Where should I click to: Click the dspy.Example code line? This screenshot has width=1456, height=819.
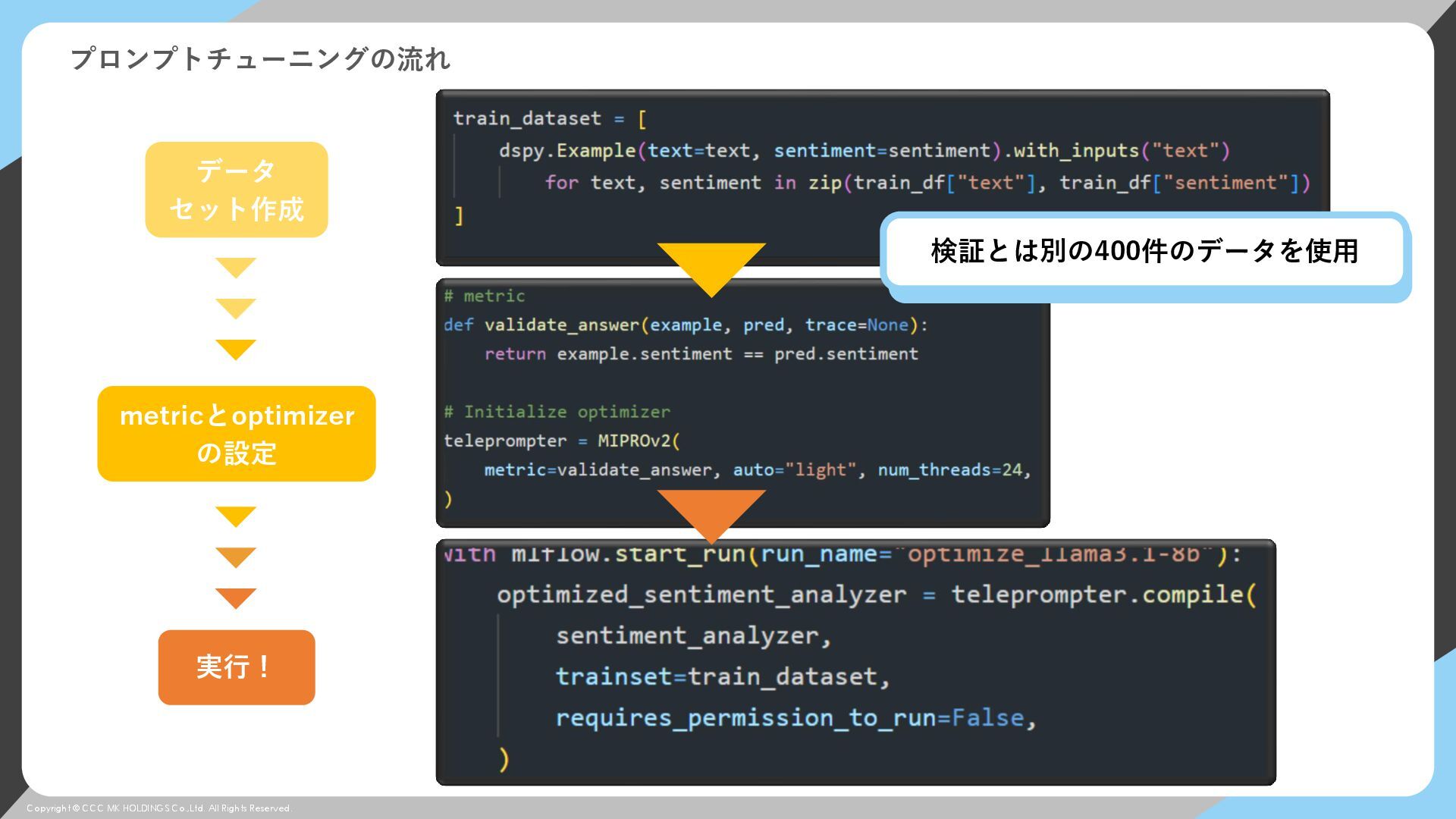[863, 151]
